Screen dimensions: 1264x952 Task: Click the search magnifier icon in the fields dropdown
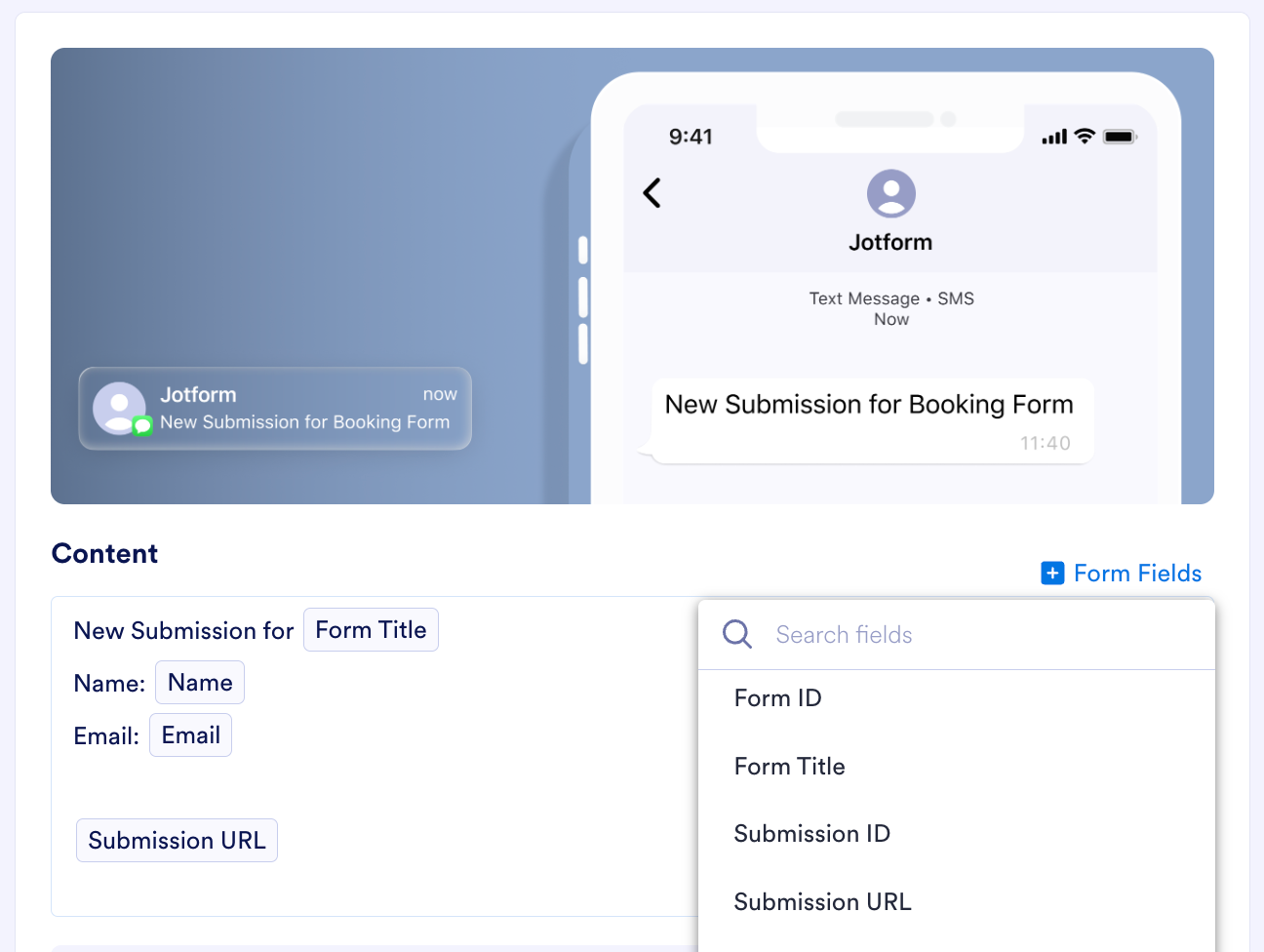[736, 634]
